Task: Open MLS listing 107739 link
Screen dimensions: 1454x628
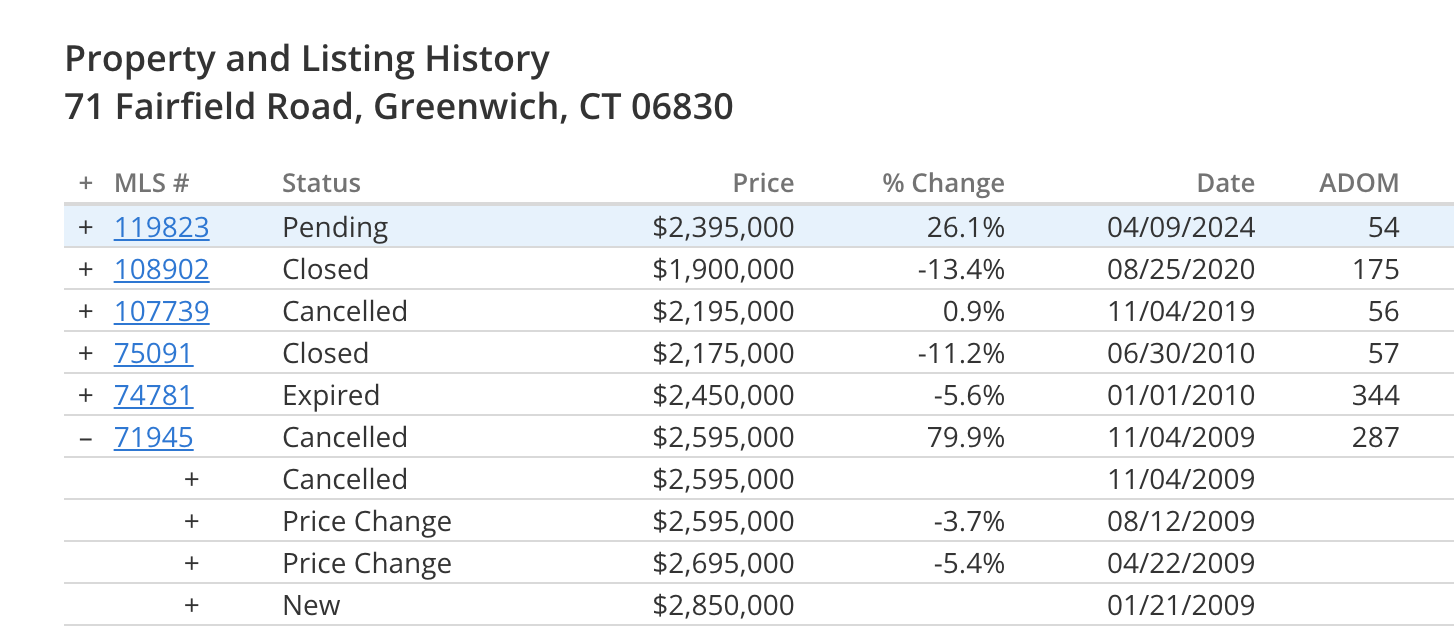Action: click(162, 312)
